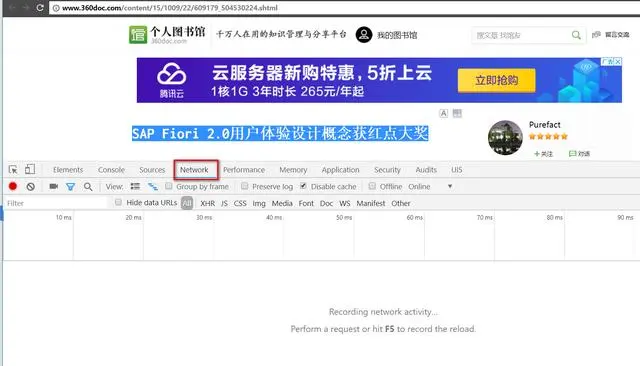Click the browser reload icon
The width and height of the screenshot is (640, 366).
[x=40, y=7]
